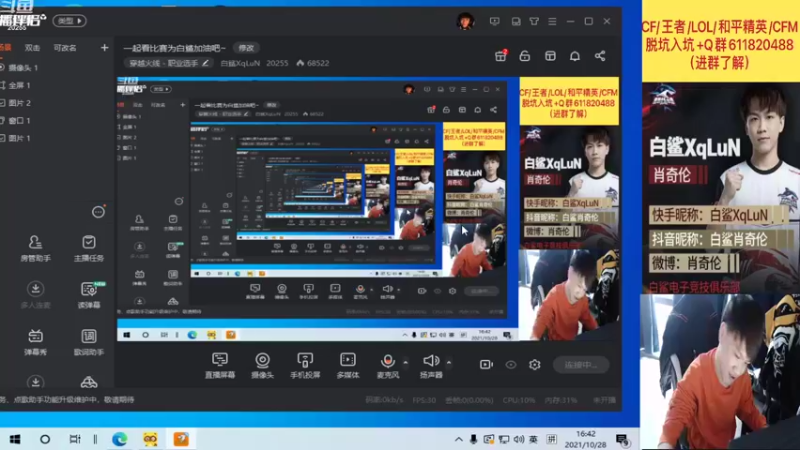Screen dimensions: 800x450
Task: Open download tool below 弹幕秀
Action: point(35,382)
